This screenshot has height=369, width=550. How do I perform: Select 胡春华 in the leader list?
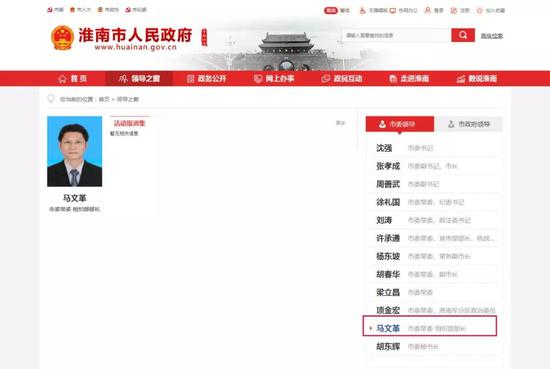coord(434,274)
